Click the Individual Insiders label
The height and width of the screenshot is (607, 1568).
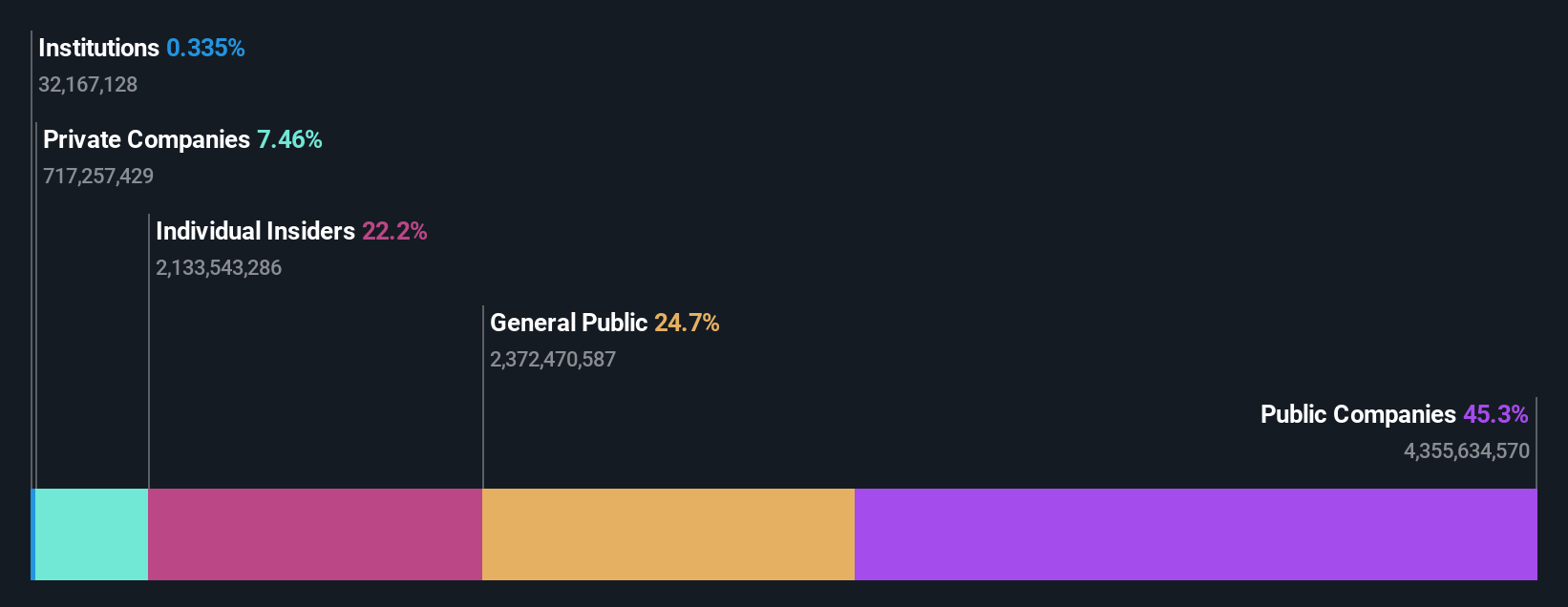[255, 231]
